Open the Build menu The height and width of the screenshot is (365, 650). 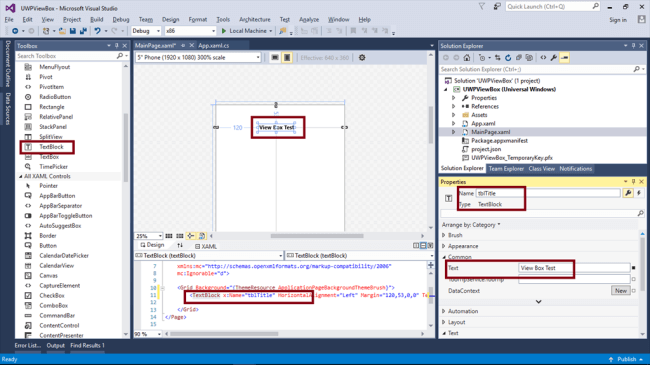[97, 19]
